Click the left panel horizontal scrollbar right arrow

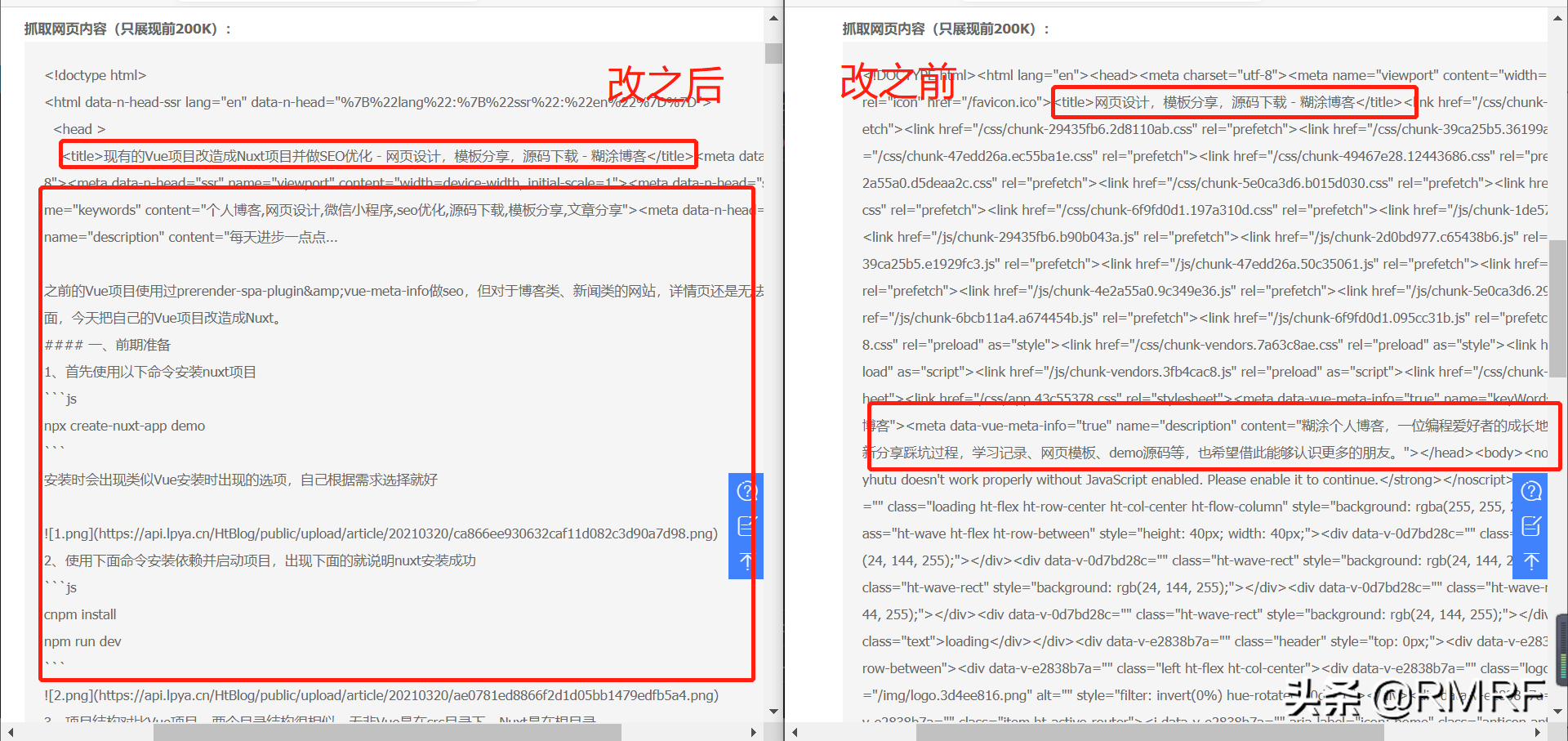(x=754, y=732)
